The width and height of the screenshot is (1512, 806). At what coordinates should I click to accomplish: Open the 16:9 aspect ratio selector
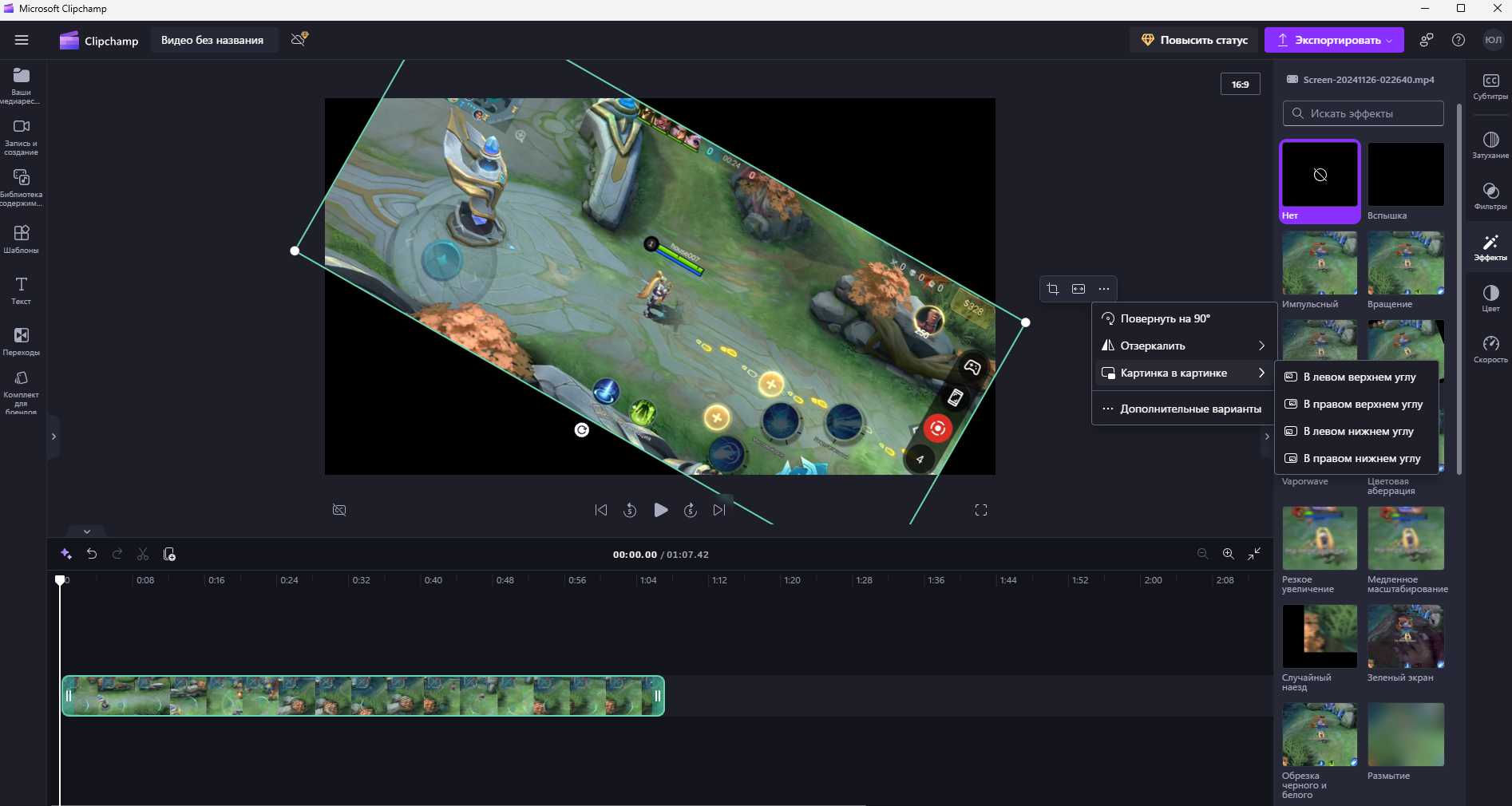pos(1240,84)
